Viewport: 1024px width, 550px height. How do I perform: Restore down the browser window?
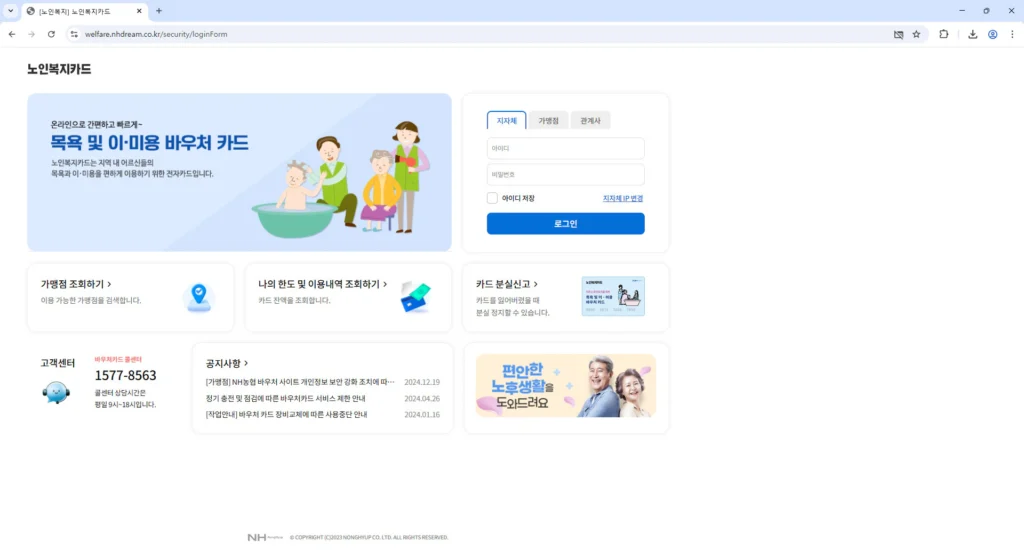[986, 11]
